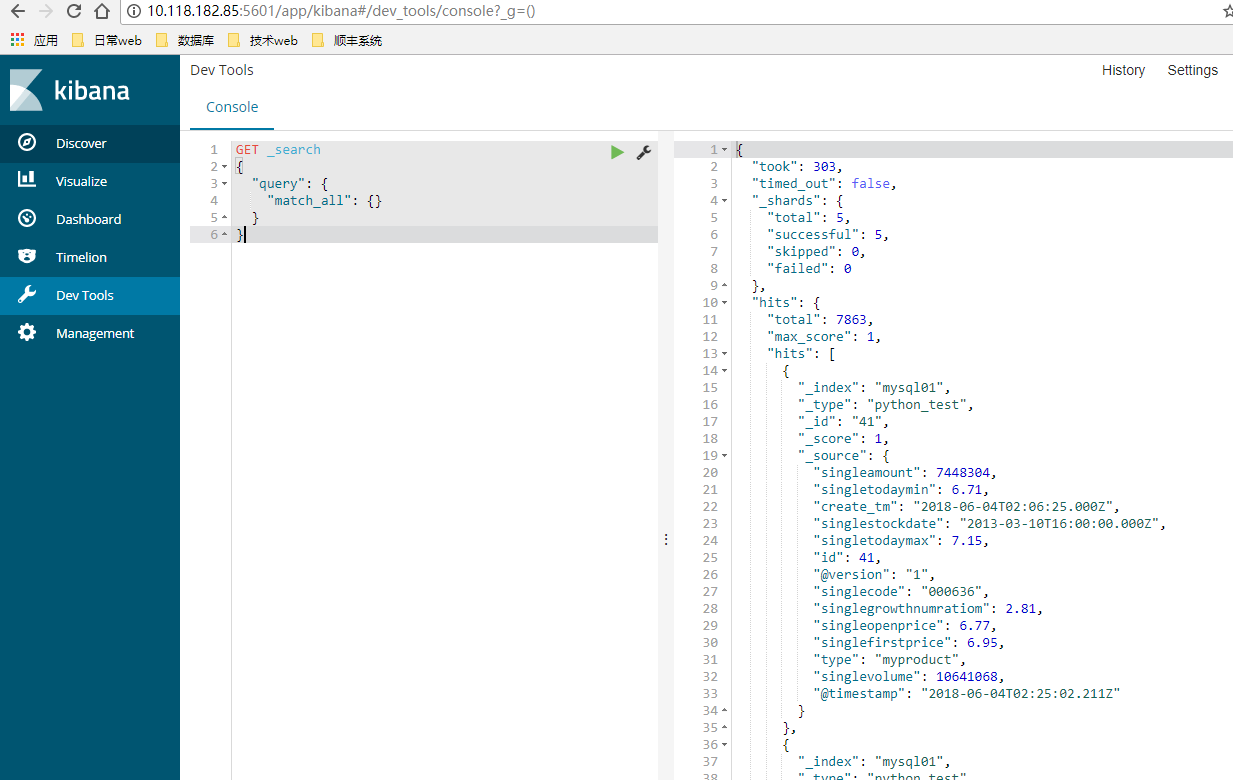The width and height of the screenshot is (1233, 780).
Task: Click "total": 7863 value
Action: click(851, 319)
